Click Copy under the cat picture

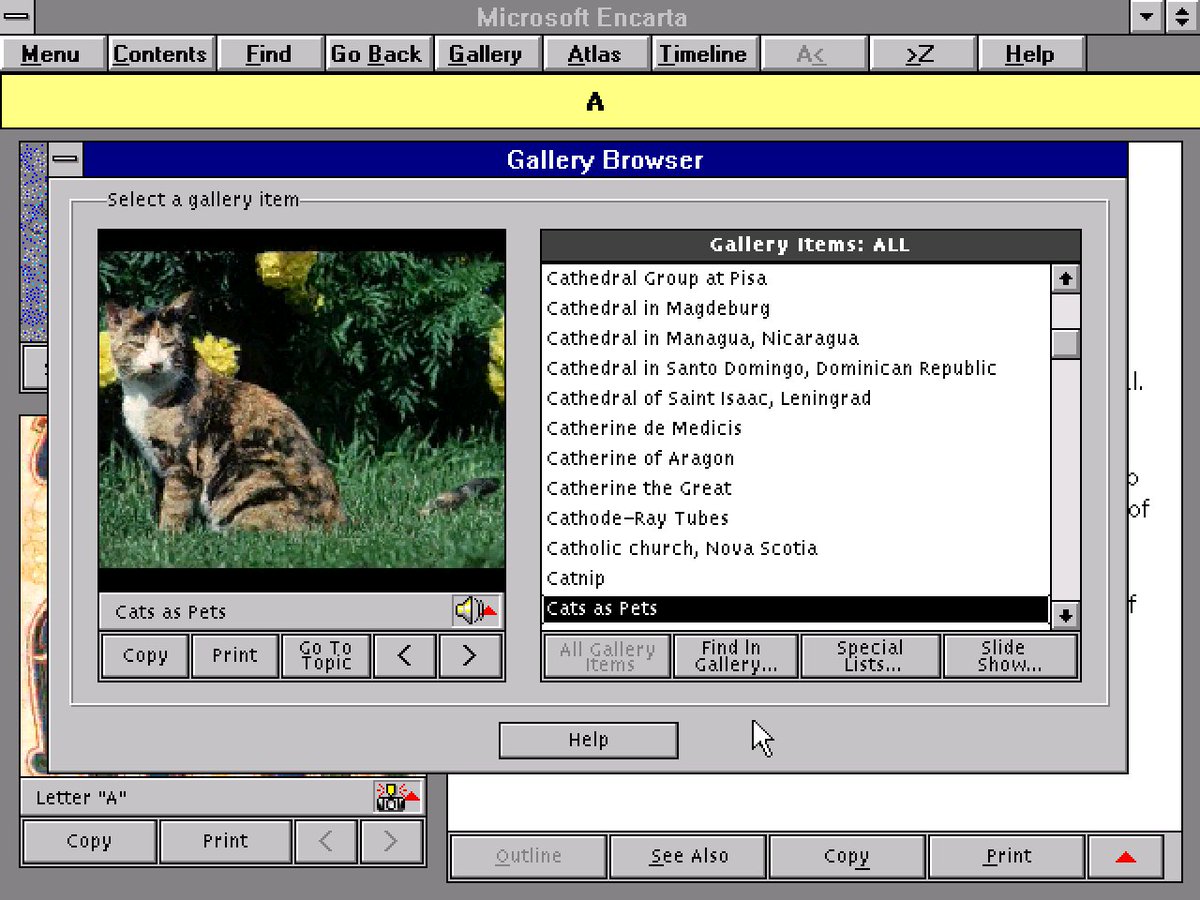coord(145,656)
